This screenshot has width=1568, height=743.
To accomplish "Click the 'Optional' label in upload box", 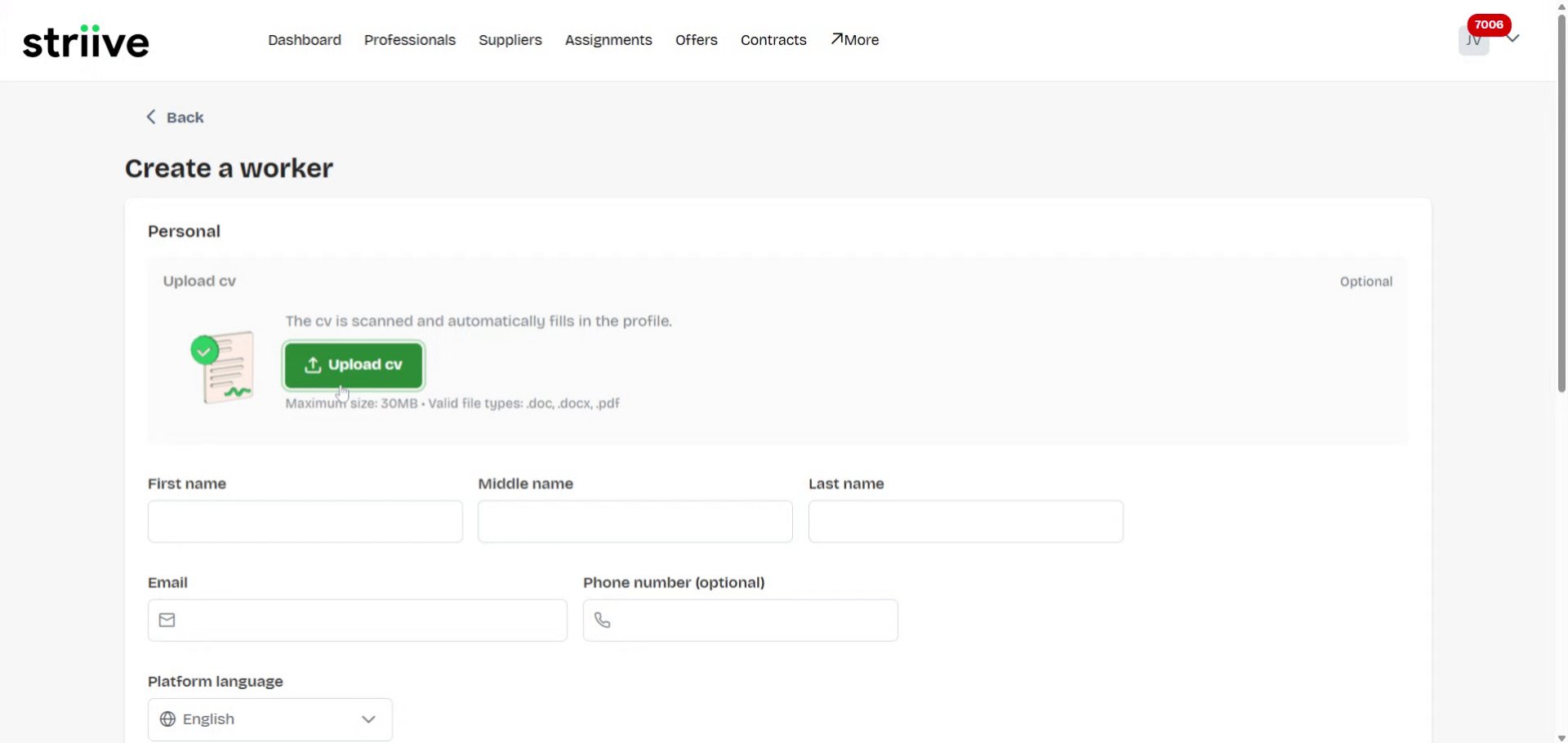I will point(1366,282).
